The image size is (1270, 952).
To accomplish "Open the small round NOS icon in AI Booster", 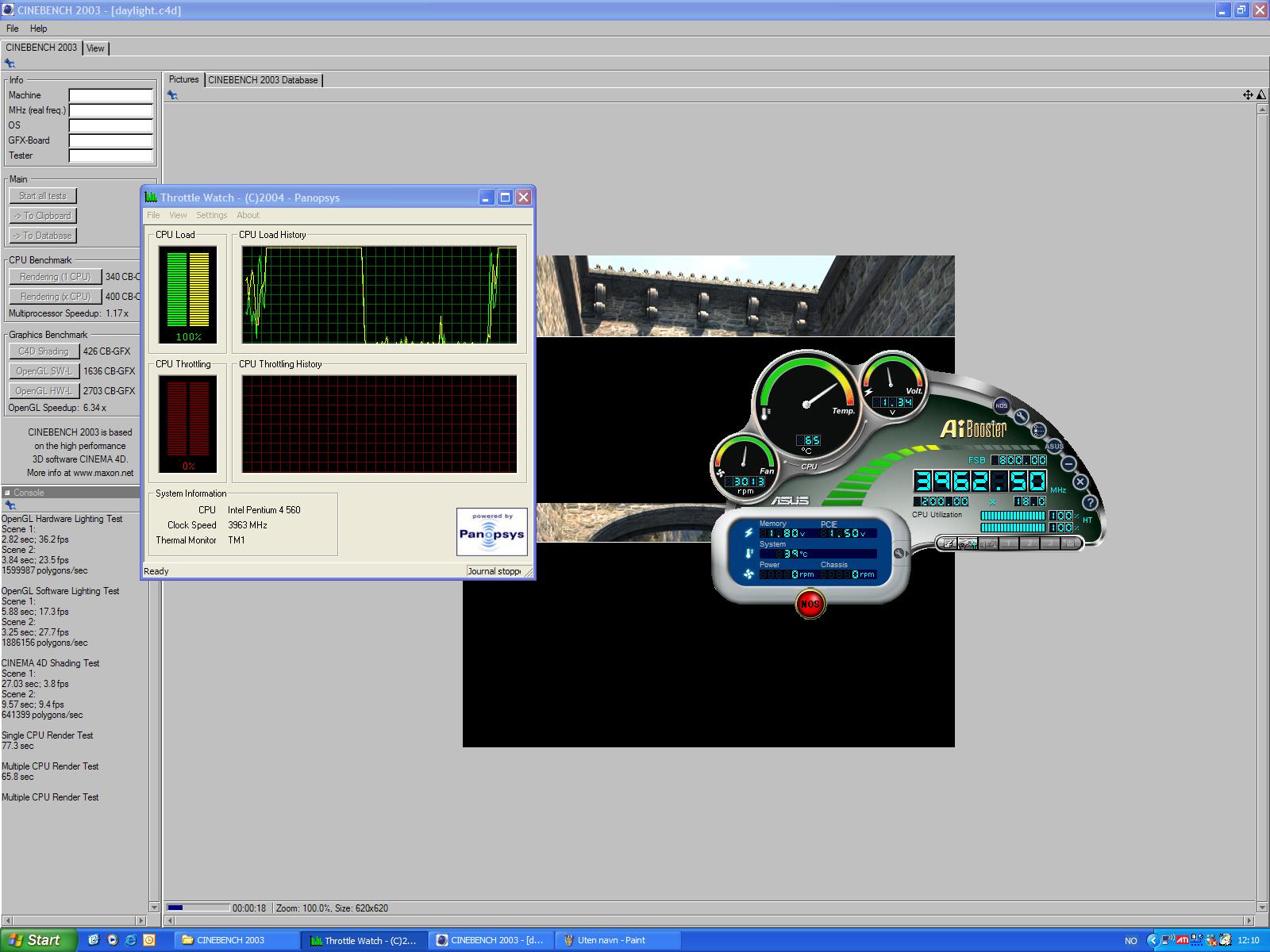I will (x=1002, y=405).
